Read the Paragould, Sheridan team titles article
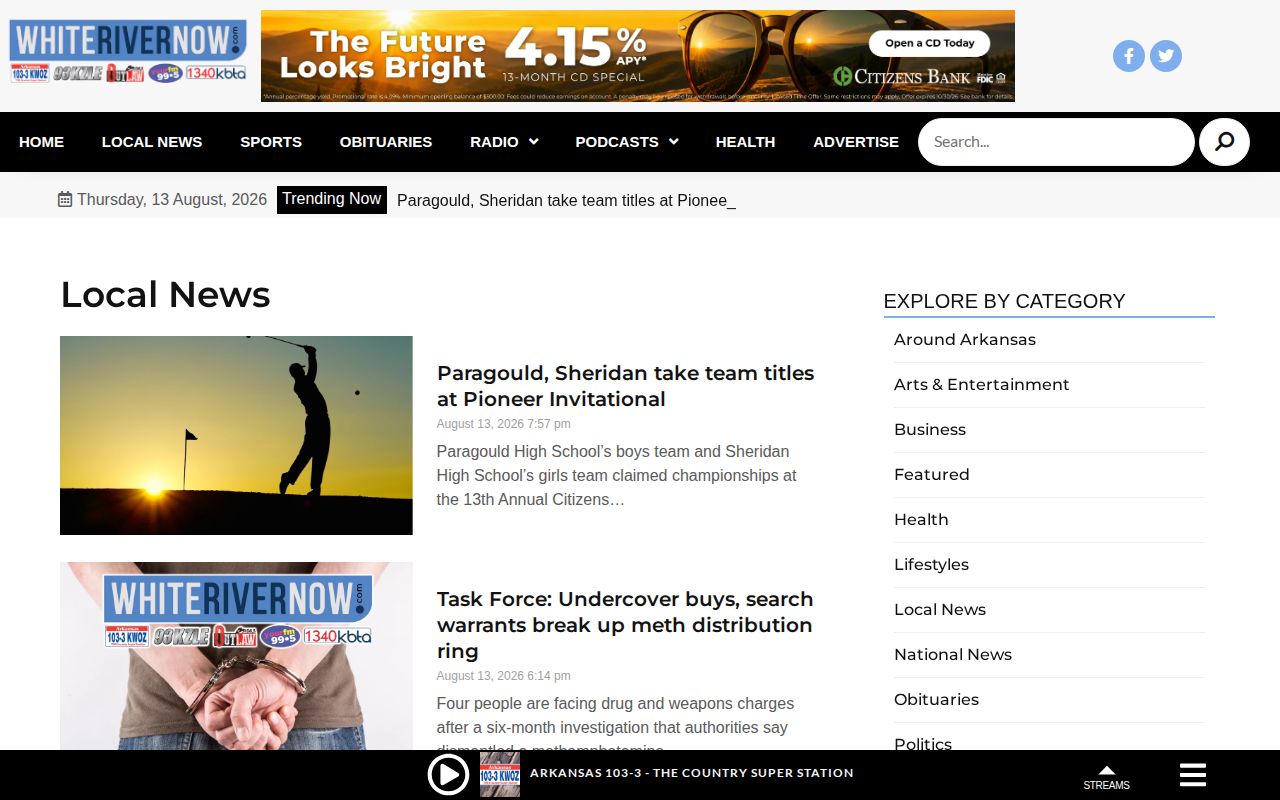Screen dimensions: 1280x800 click(626, 386)
